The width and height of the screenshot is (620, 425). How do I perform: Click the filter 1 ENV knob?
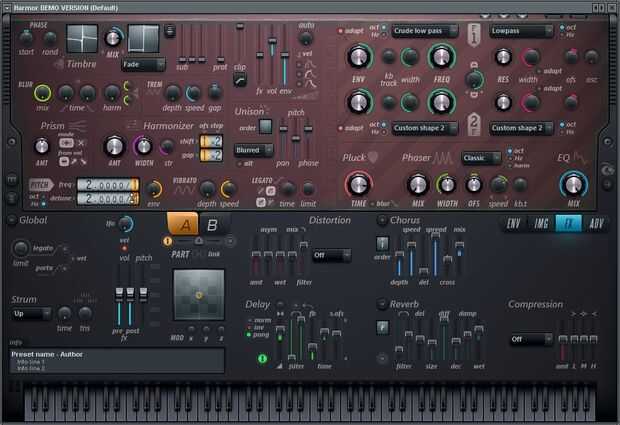(359, 57)
